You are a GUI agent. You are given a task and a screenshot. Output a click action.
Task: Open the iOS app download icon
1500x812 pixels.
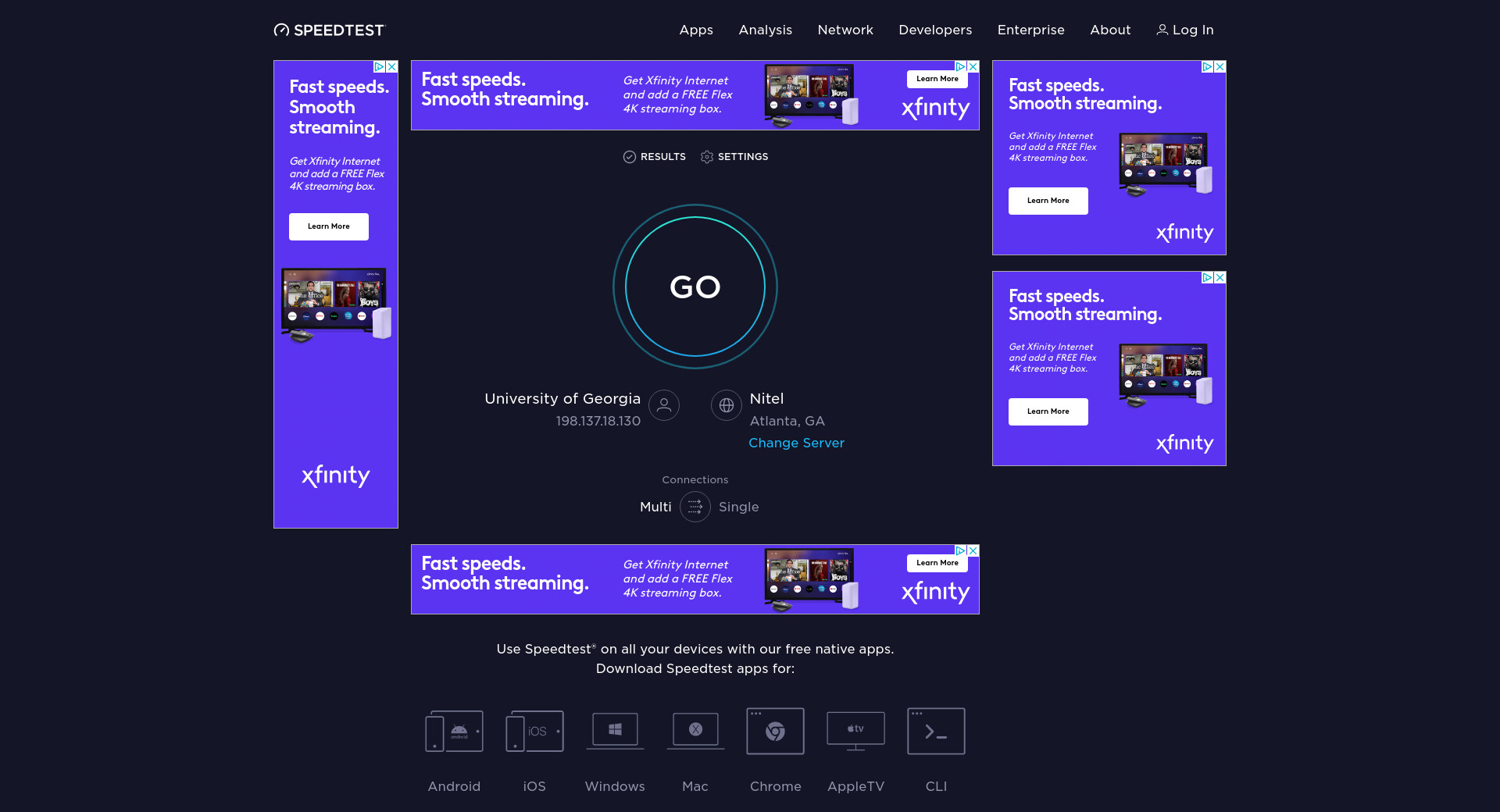pyautogui.click(x=534, y=732)
